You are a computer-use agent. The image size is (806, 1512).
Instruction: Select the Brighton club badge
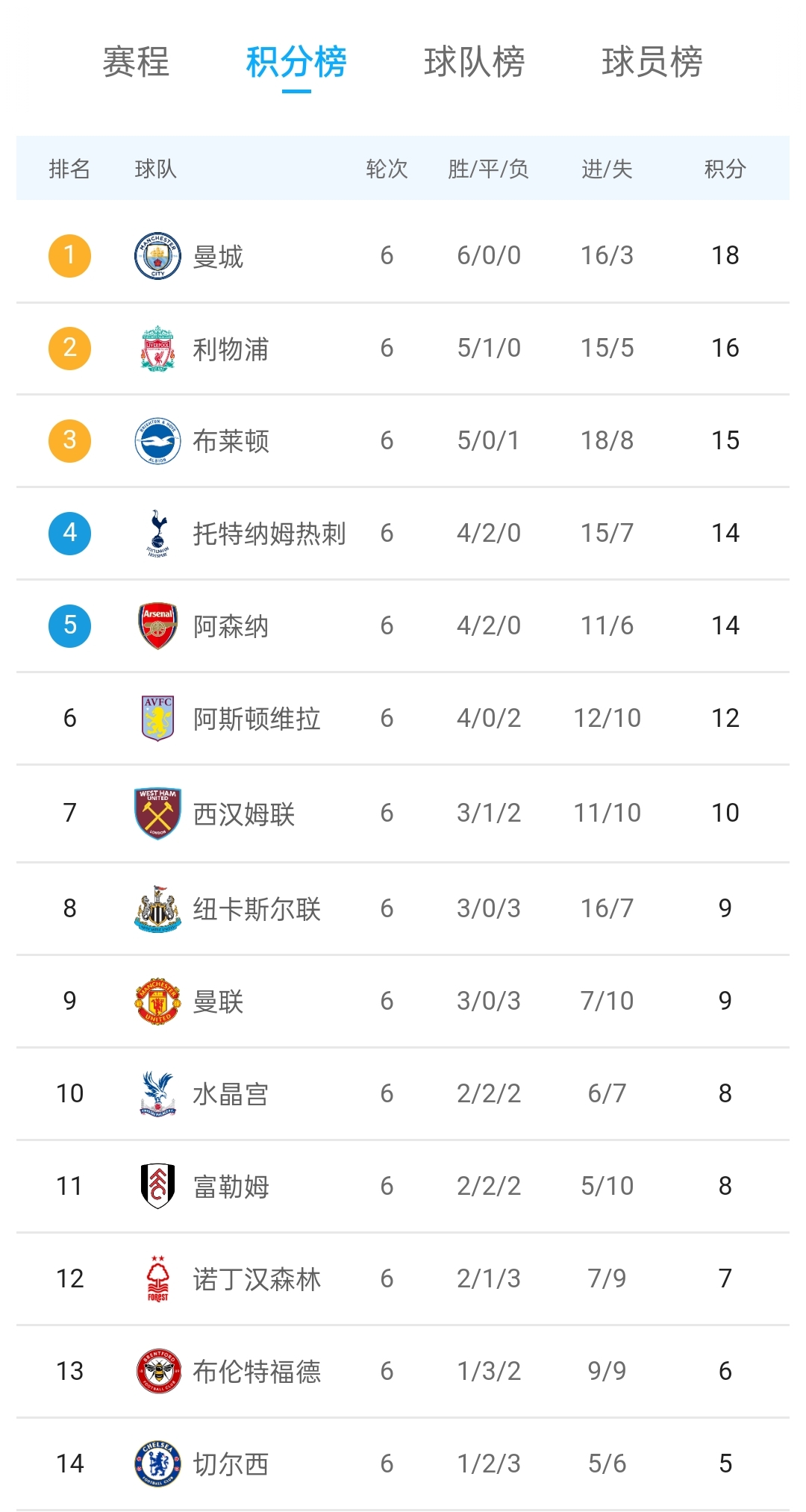click(x=157, y=441)
